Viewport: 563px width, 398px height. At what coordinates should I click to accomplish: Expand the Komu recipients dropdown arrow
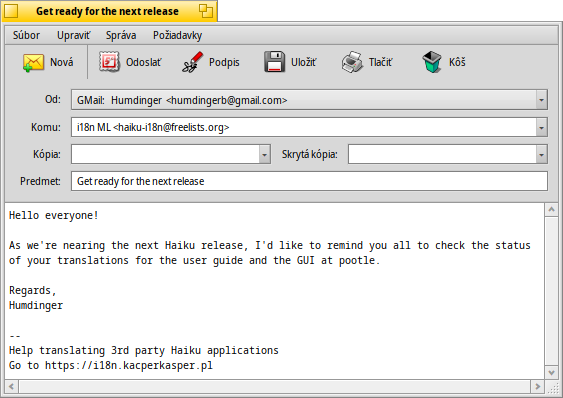tap(541, 128)
